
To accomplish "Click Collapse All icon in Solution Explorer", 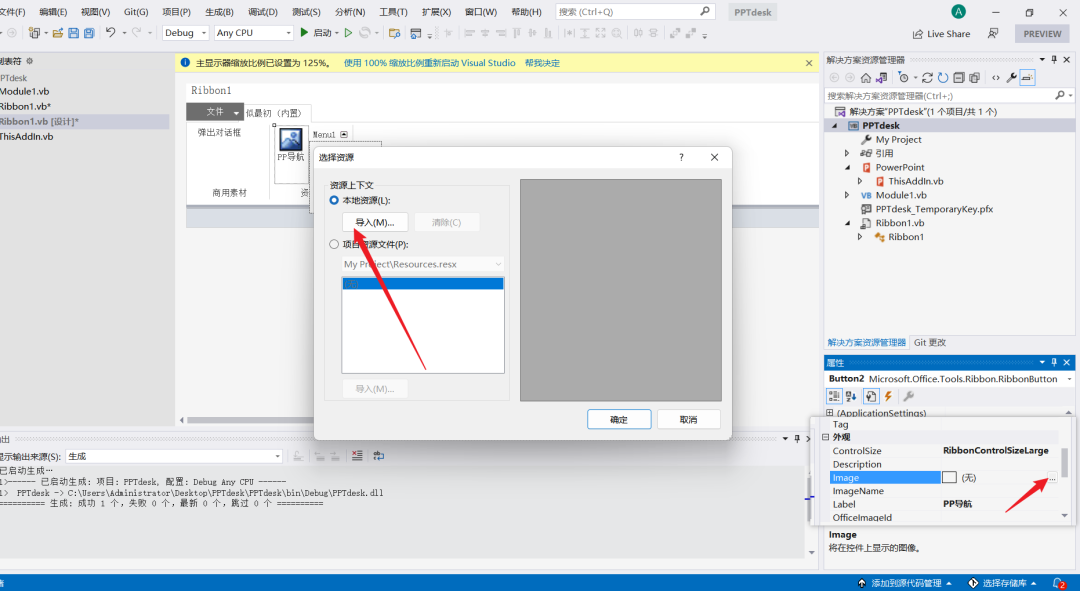I will pyautogui.click(x=958, y=78).
